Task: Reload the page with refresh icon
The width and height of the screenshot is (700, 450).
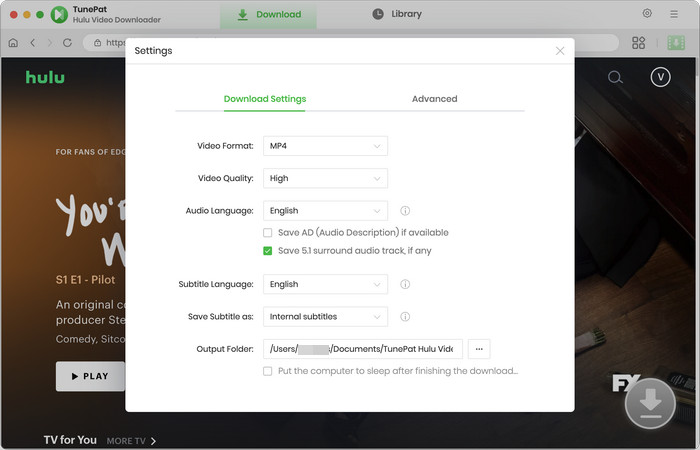Action: [67, 43]
